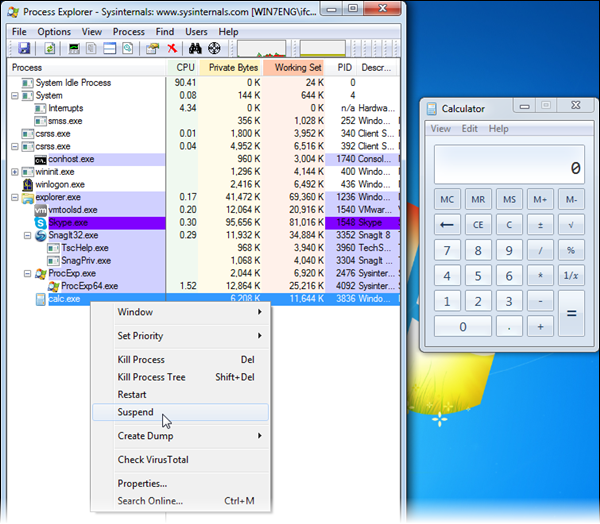
Task: Click the Refresh Now toolbar icon
Action: [x=50, y=49]
